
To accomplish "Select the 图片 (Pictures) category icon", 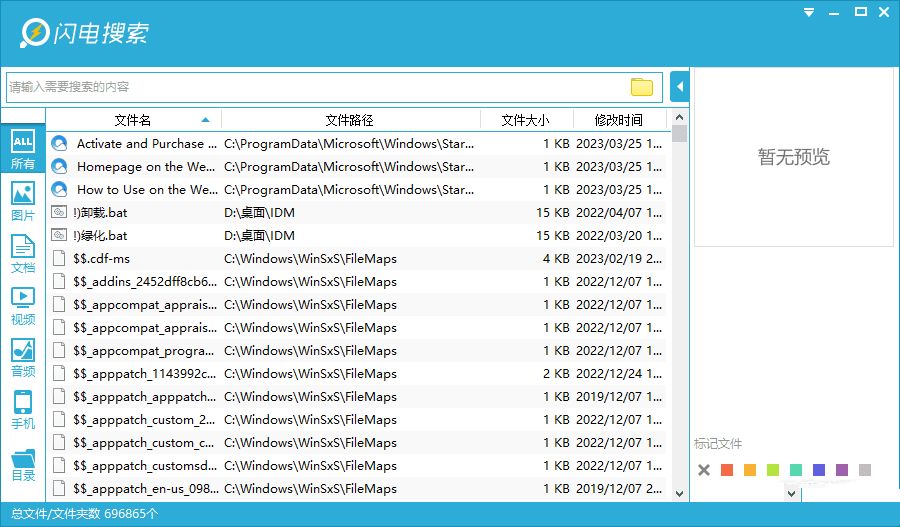I will [x=22, y=200].
